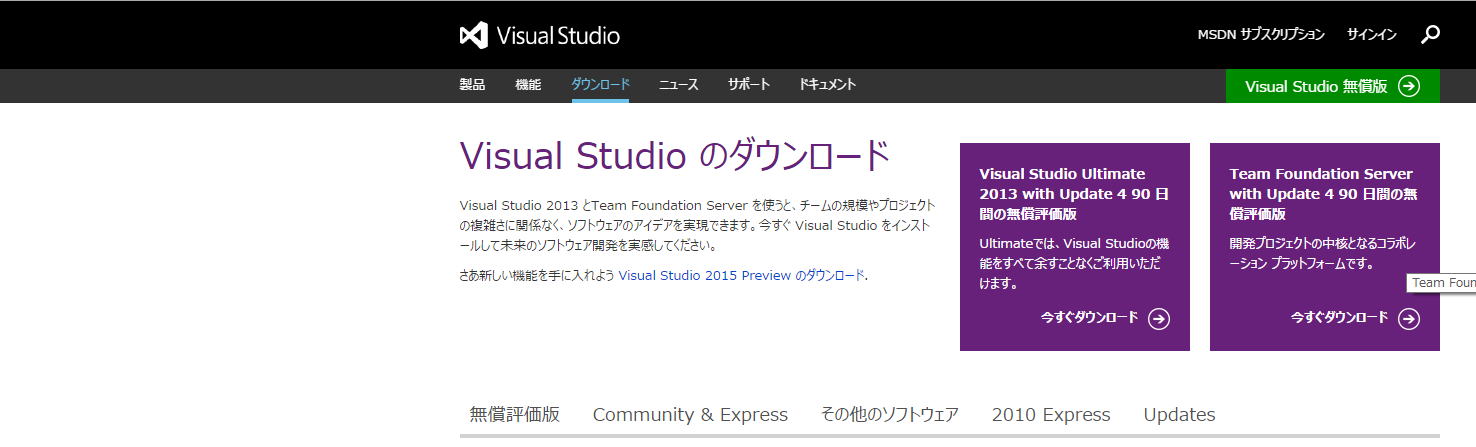The image size is (1476, 447).
Task: Switch to the 無償評価版 tab
Action: [515, 414]
